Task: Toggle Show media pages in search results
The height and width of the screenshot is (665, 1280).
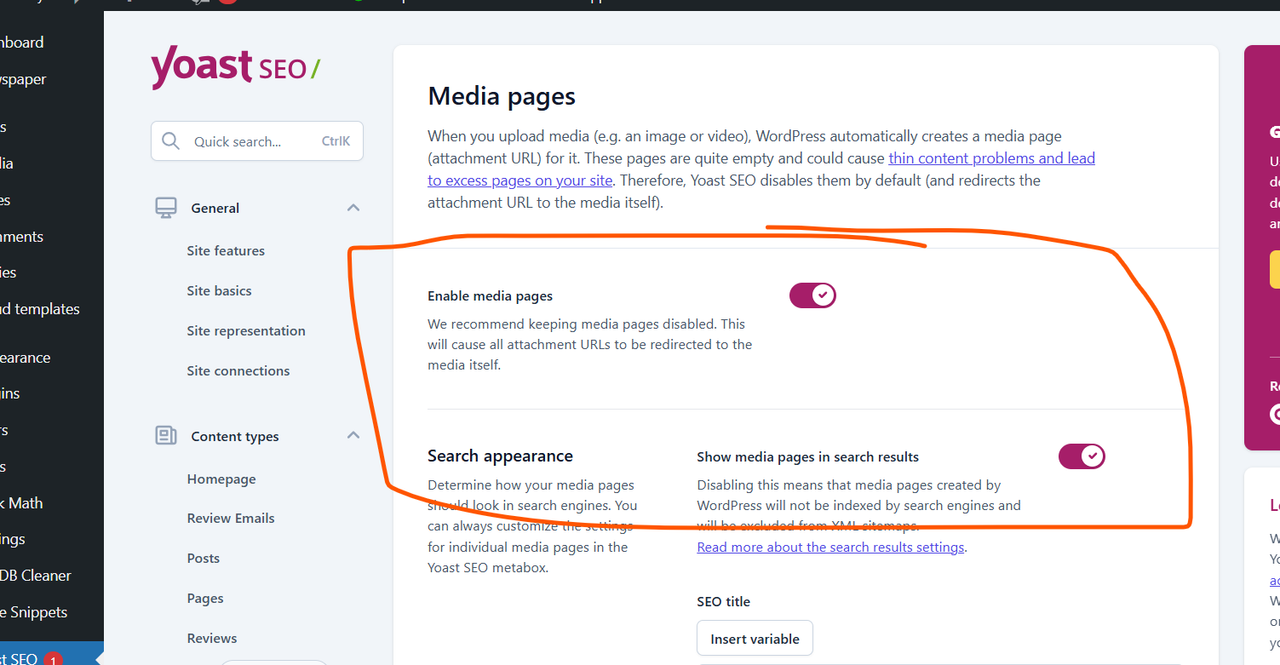Action: point(1082,457)
